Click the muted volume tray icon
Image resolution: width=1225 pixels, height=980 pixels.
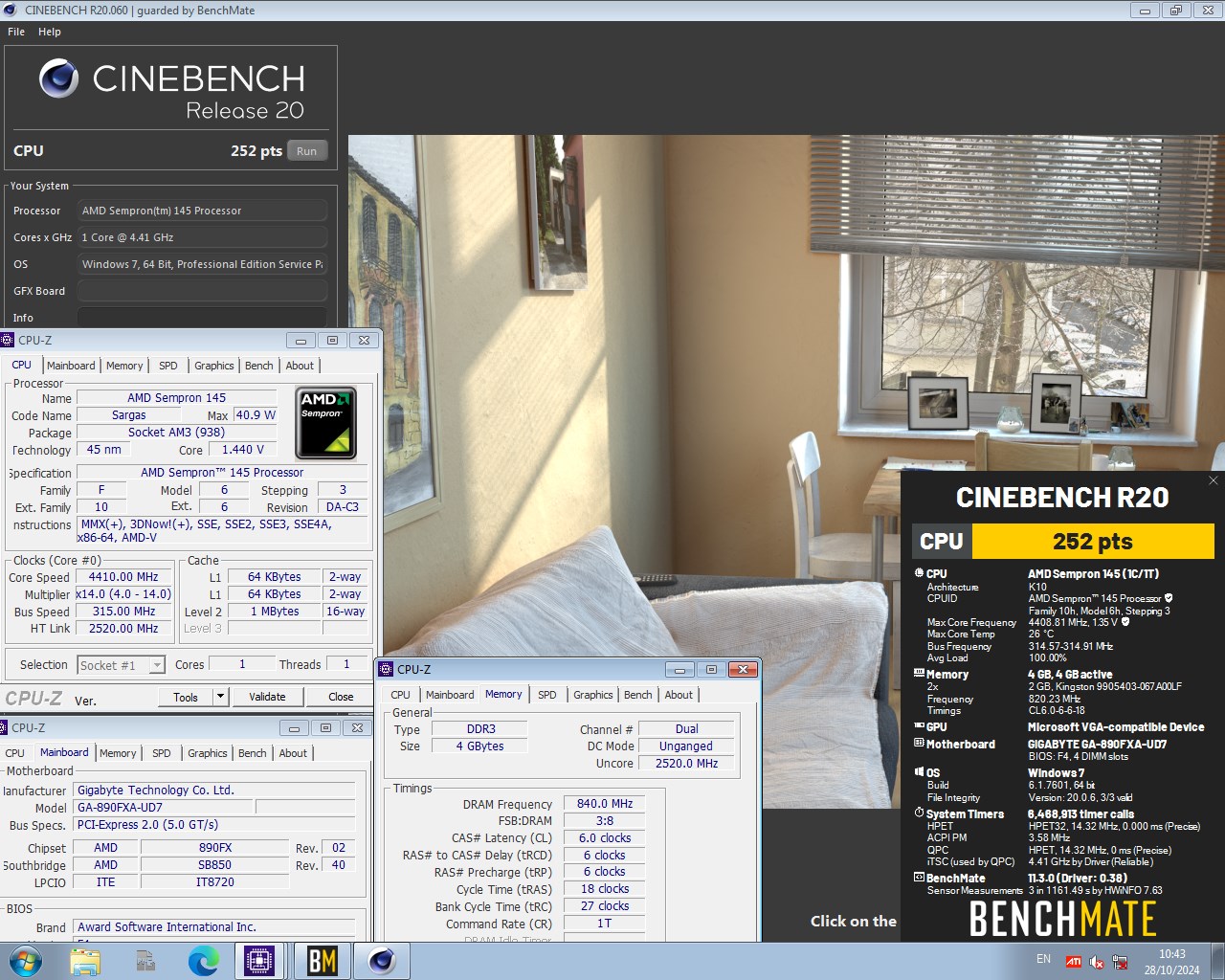pos(1097,962)
